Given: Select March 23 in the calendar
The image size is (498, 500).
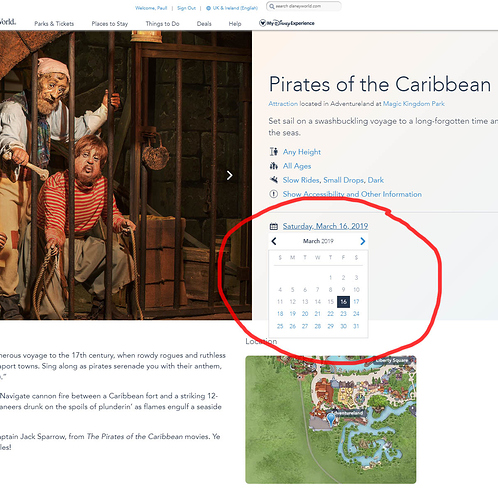Looking at the screenshot, I should coord(343,314).
